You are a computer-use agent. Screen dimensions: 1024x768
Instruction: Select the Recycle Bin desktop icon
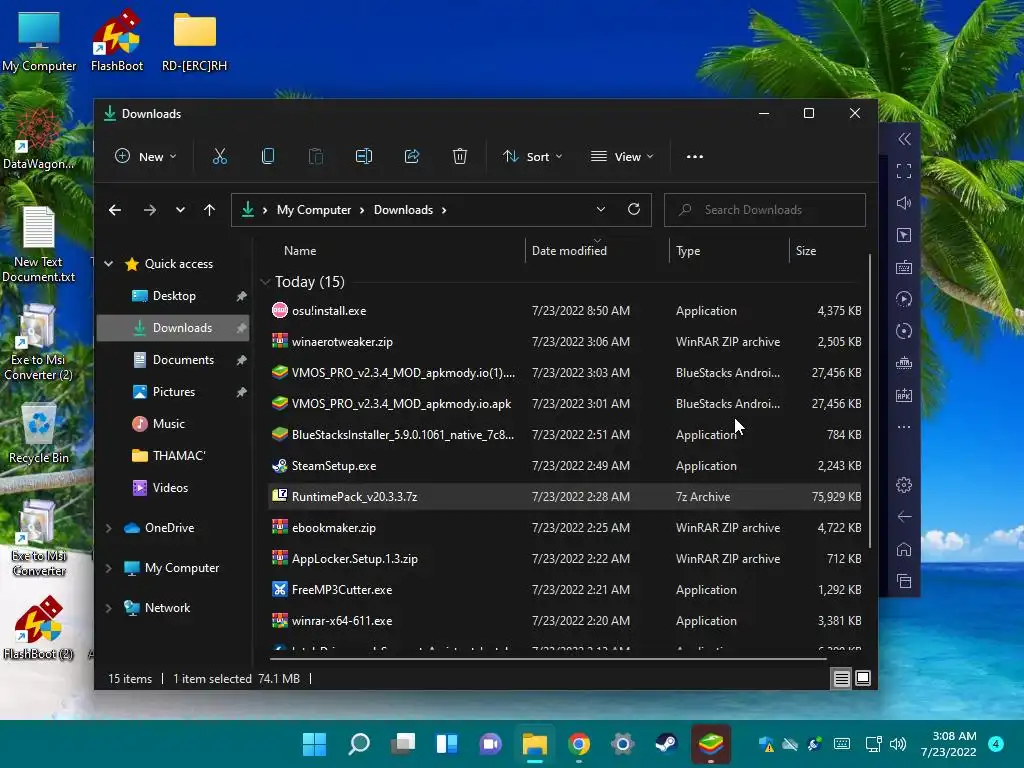(x=39, y=434)
